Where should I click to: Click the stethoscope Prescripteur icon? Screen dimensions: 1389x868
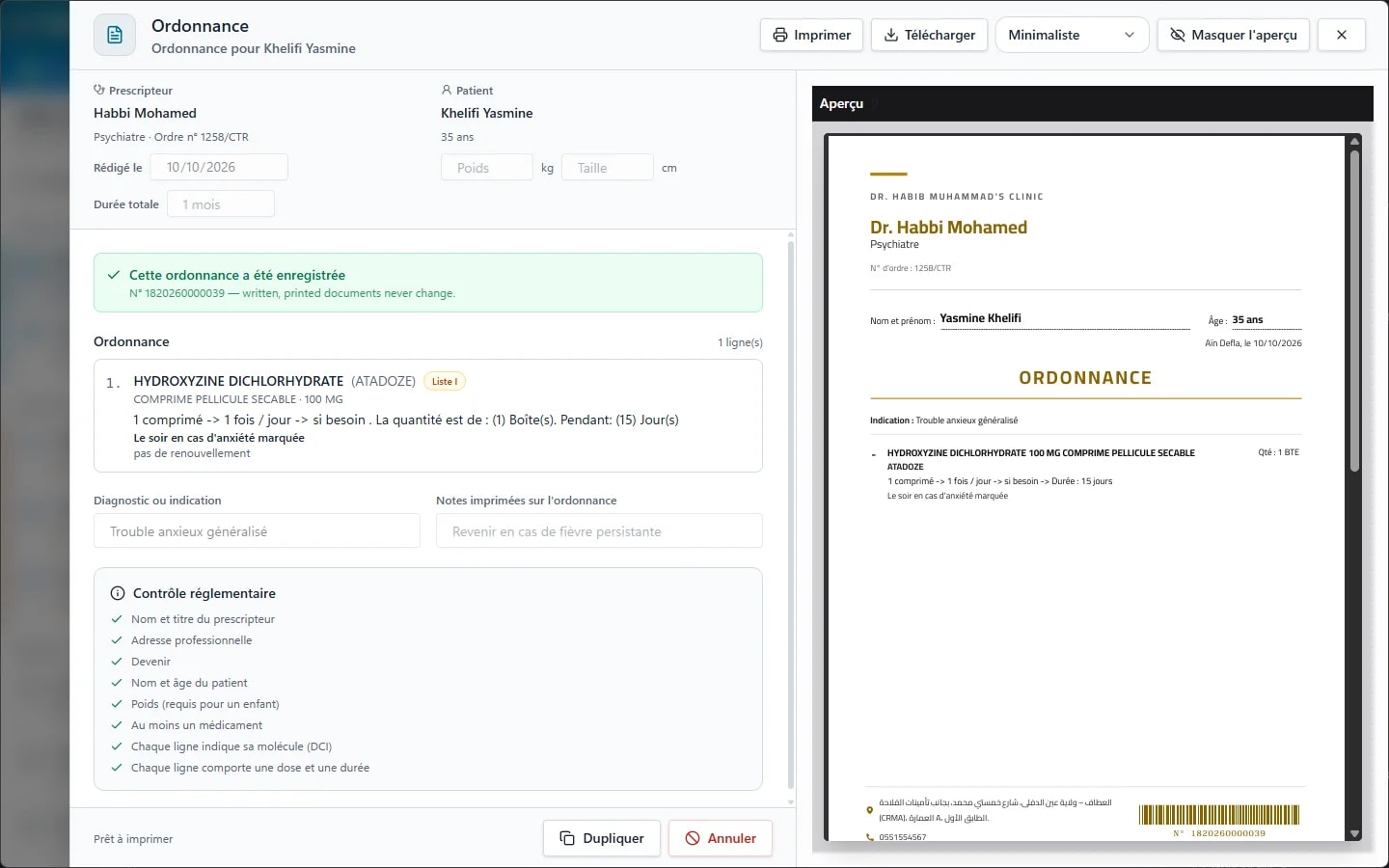(x=98, y=90)
